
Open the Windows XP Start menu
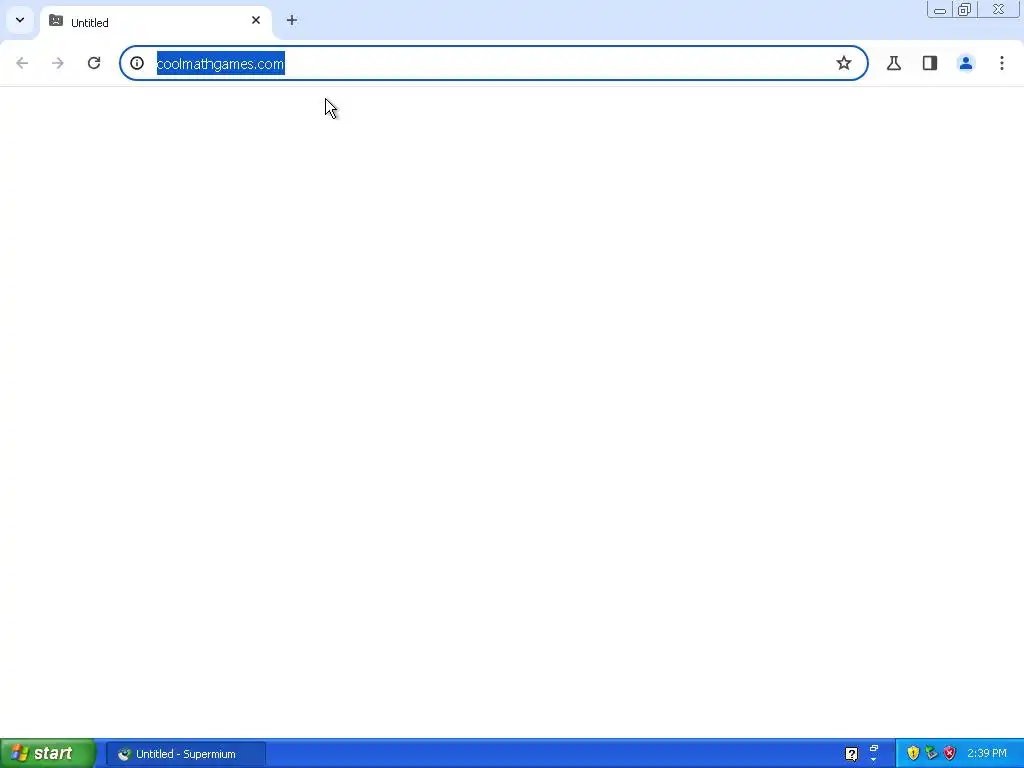(x=47, y=754)
